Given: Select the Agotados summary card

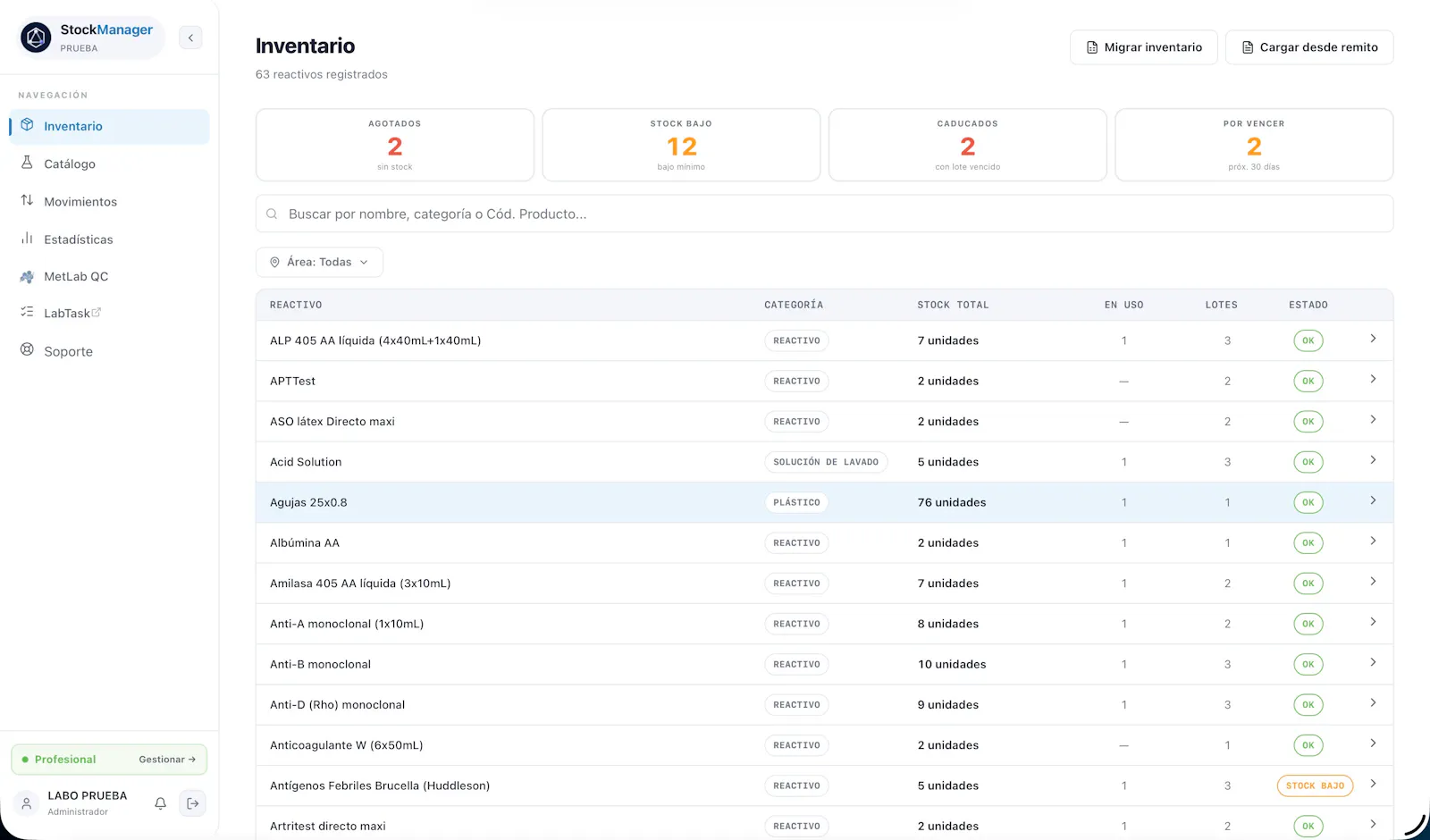Looking at the screenshot, I should (395, 145).
